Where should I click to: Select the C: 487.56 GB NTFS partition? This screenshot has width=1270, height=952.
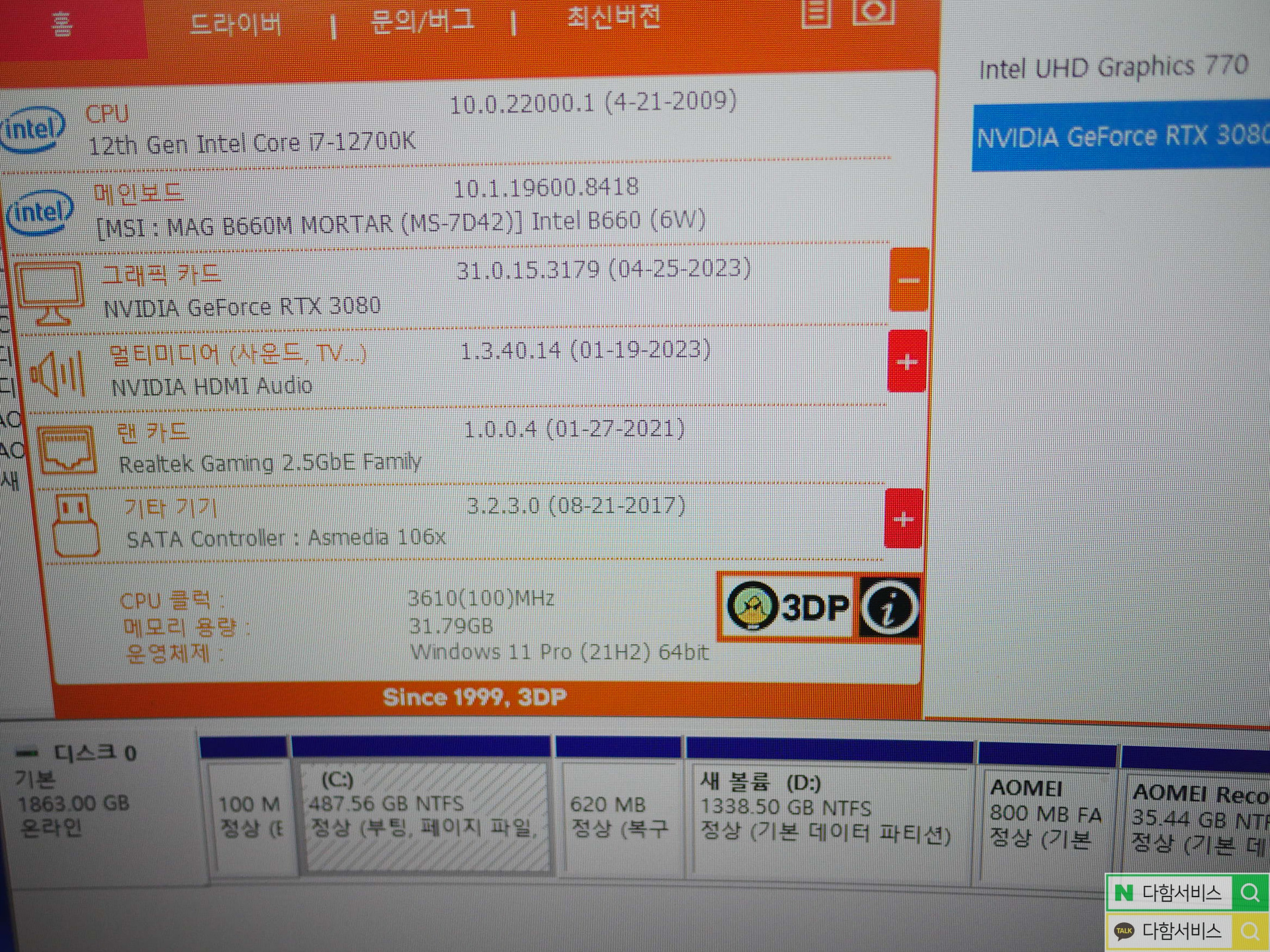(x=423, y=814)
